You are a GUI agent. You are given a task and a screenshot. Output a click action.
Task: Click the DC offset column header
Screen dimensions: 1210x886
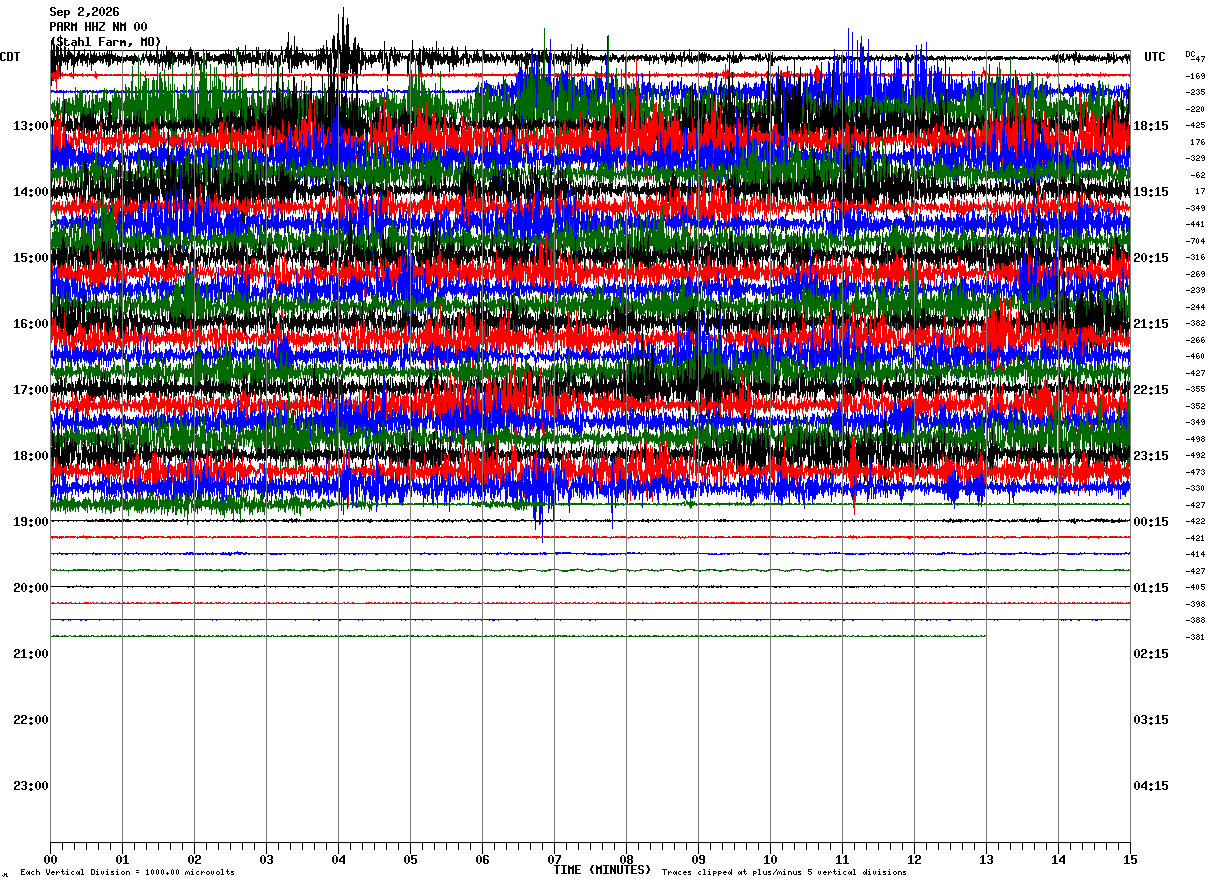coord(1190,54)
